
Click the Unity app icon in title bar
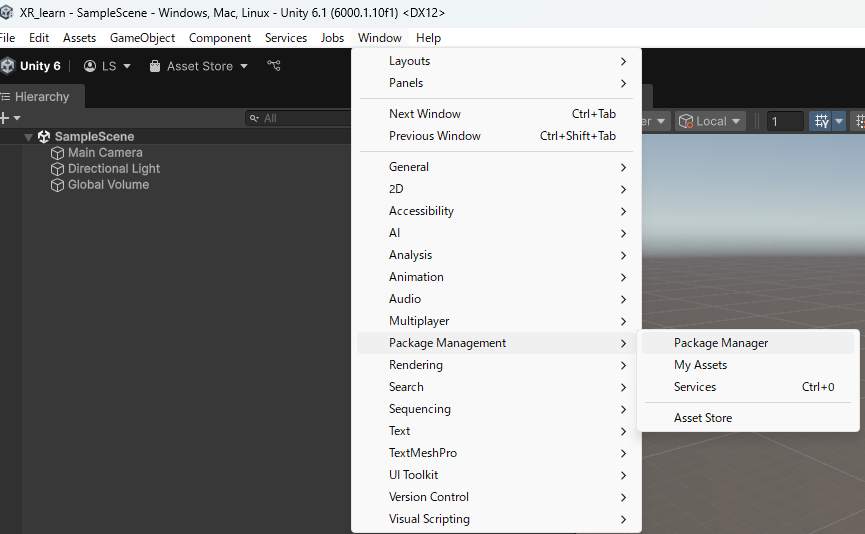point(6,12)
